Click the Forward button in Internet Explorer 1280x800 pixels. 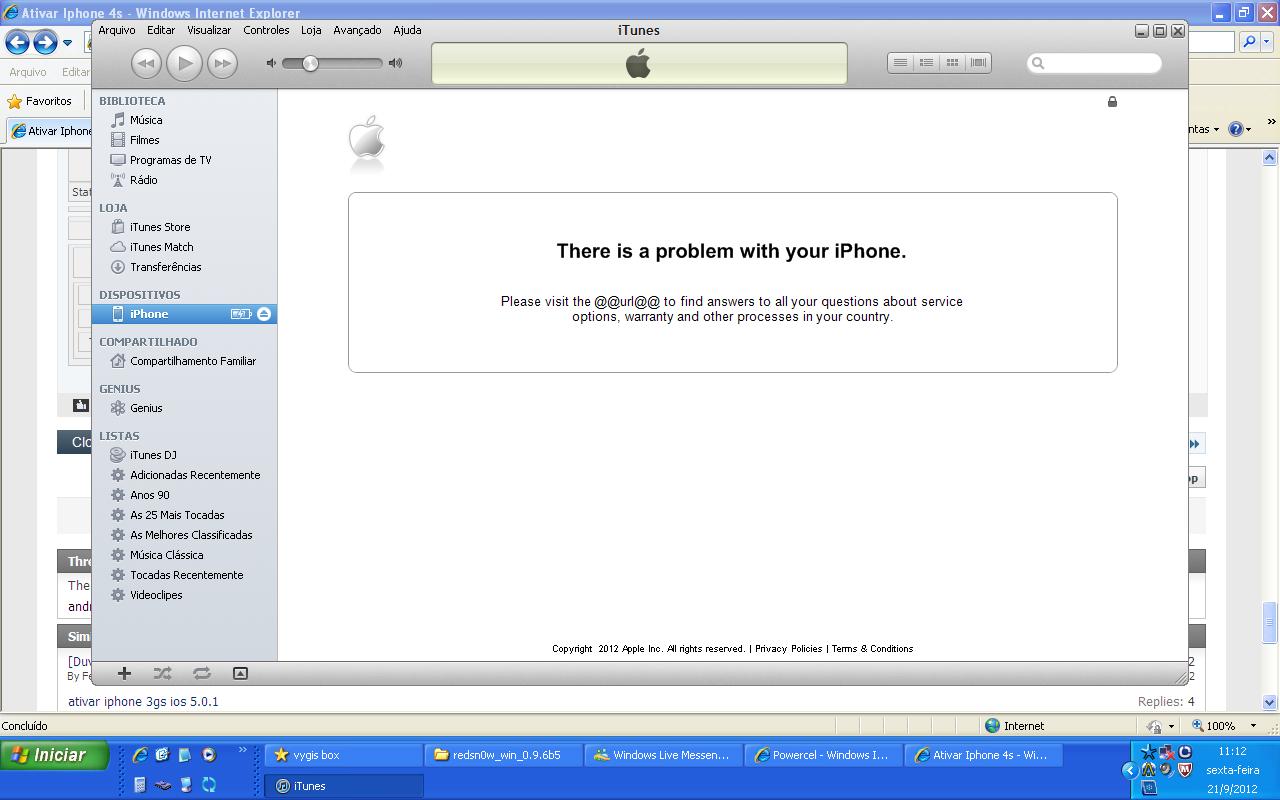45,42
